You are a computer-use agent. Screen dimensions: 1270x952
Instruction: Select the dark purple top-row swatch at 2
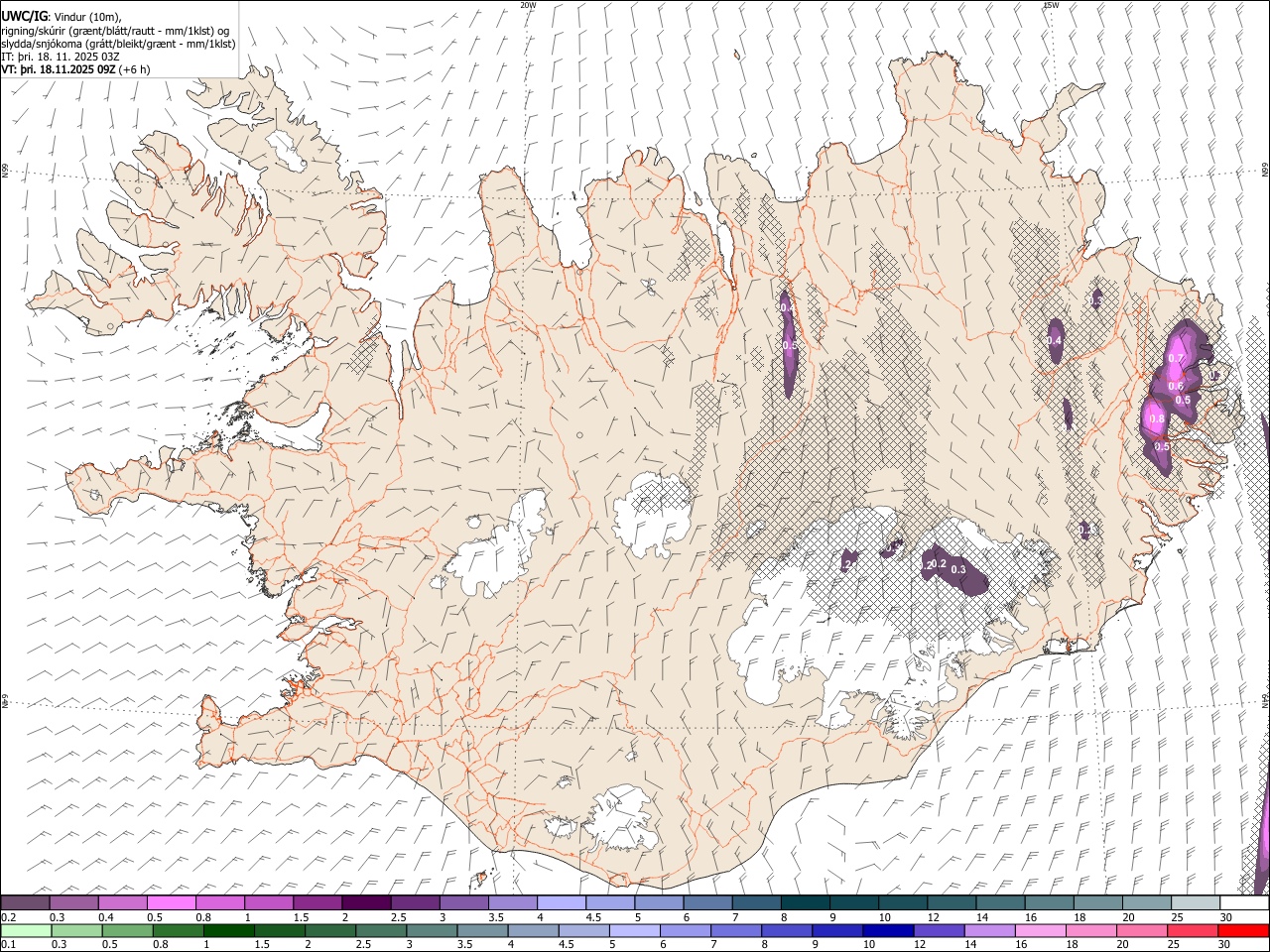pyautogui.click(x=366, y=903)
